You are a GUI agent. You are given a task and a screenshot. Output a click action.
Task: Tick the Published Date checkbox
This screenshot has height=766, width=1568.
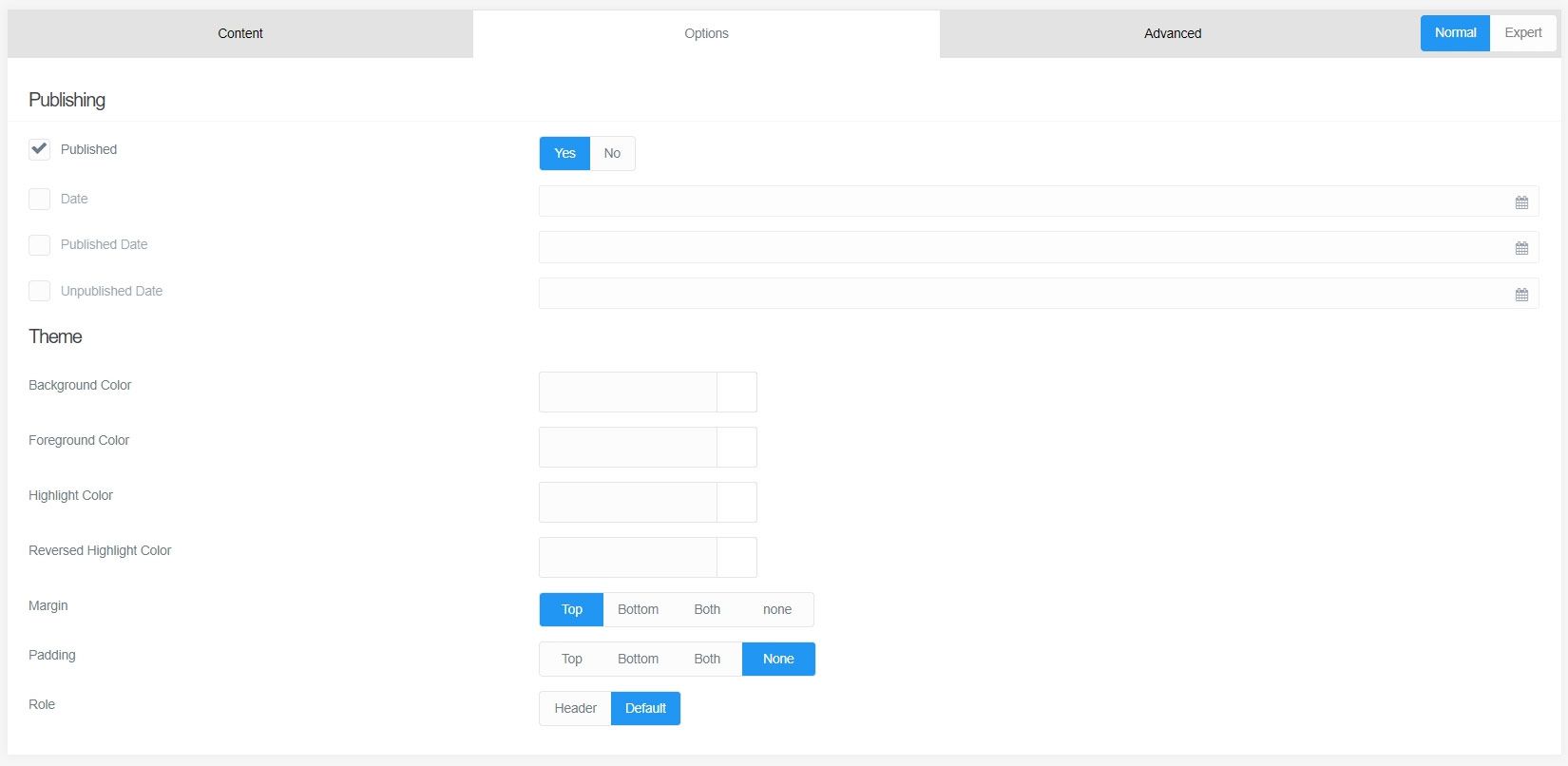[39, 245]
